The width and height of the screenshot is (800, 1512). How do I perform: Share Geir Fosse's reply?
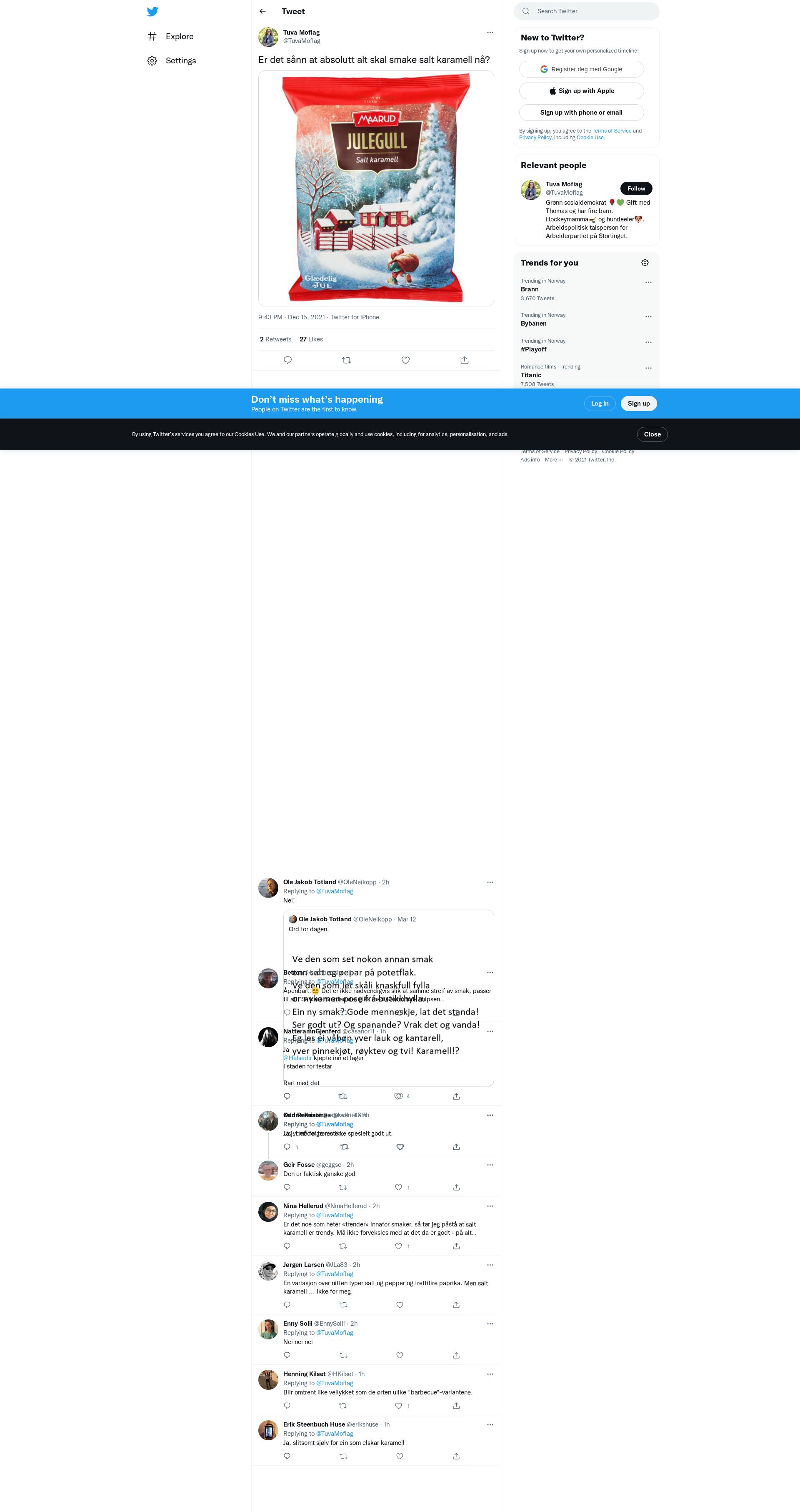[x=456, y=1187]
